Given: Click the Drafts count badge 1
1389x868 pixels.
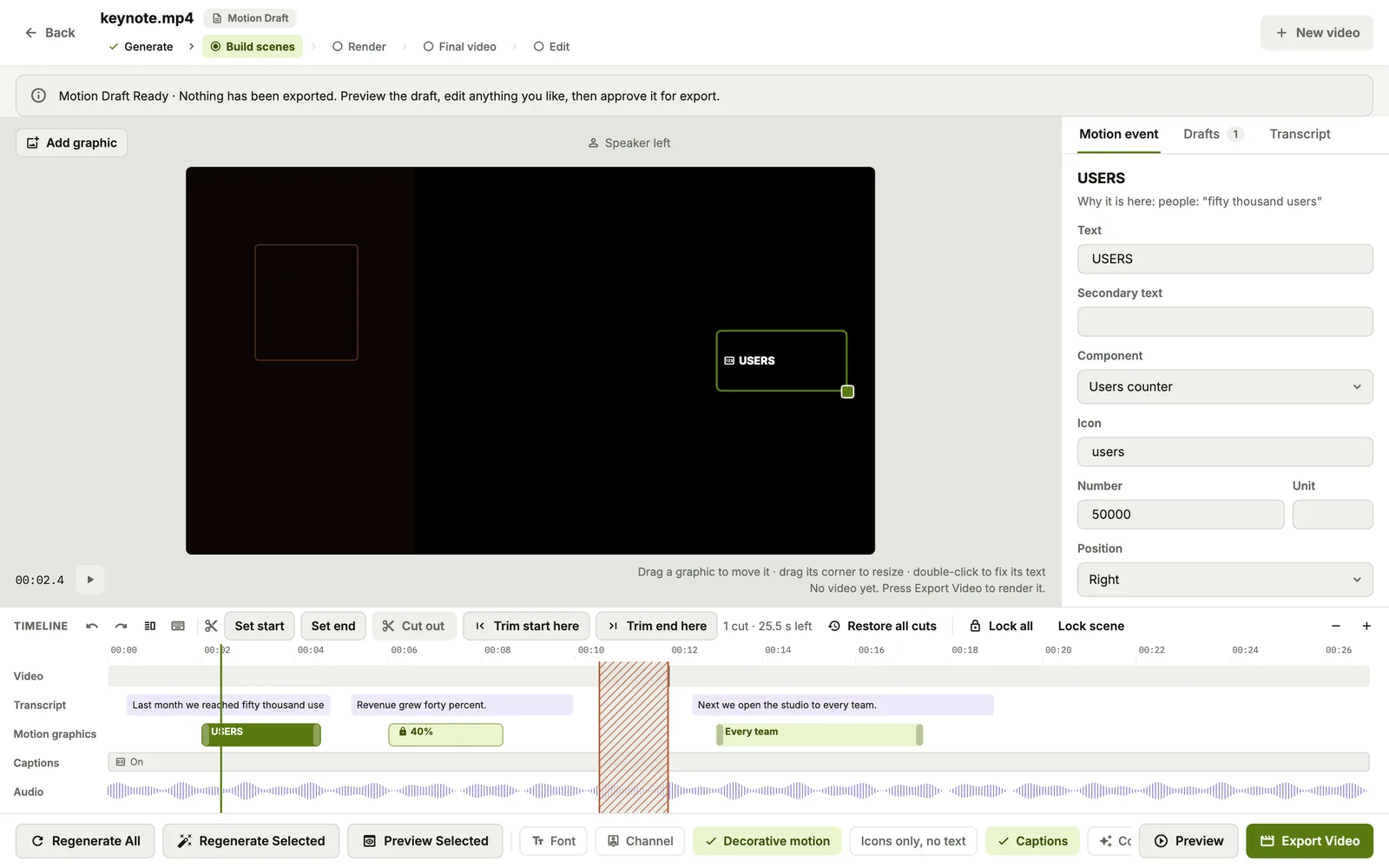Looking at the screenshot, I should 1235,135.
